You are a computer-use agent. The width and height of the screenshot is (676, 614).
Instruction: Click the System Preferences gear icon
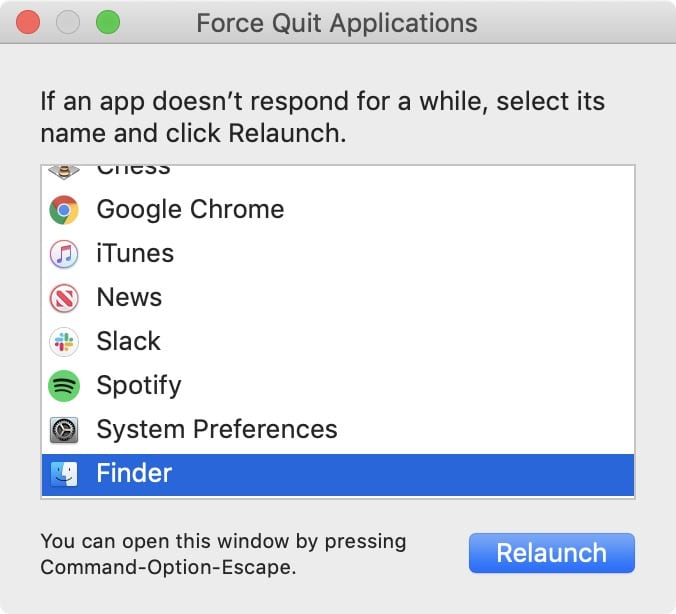tap(64, 430)
